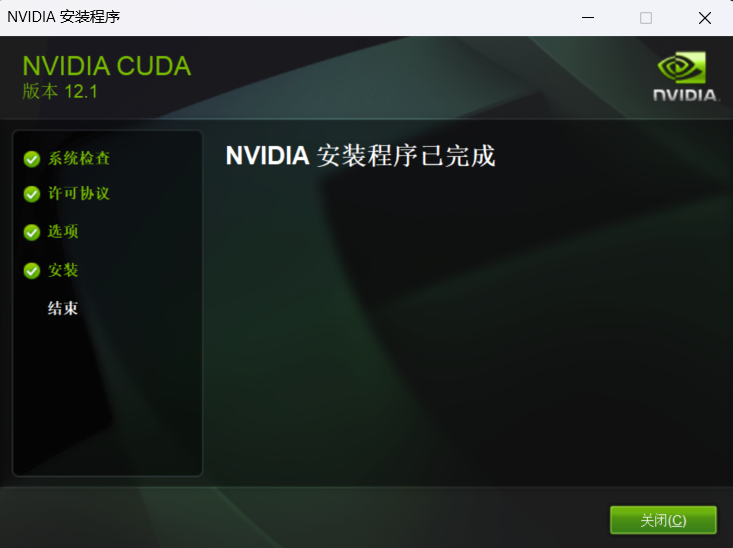Select the 结束 step in sidebar

63,309
